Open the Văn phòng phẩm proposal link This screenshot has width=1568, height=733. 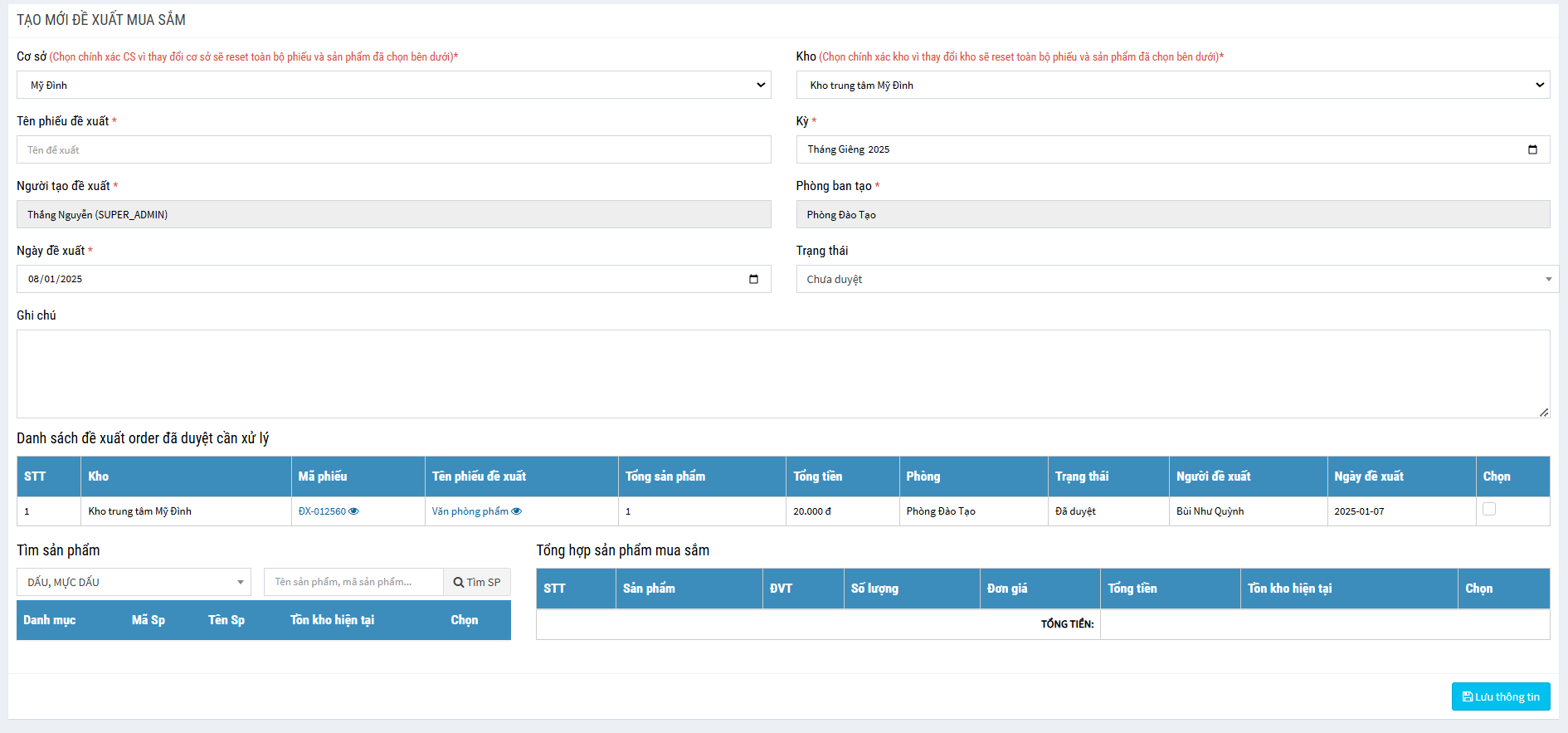(x=470, y=511)
